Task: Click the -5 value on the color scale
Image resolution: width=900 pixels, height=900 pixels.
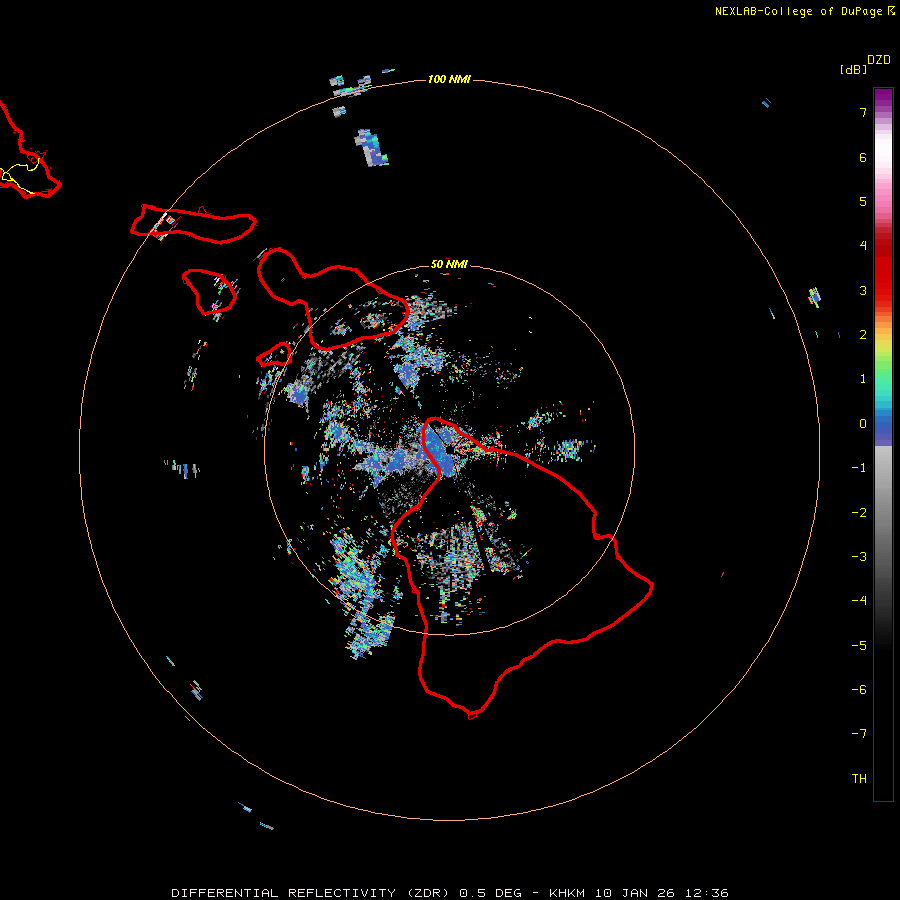Action: pyautogui.click(x=859, y=646)
